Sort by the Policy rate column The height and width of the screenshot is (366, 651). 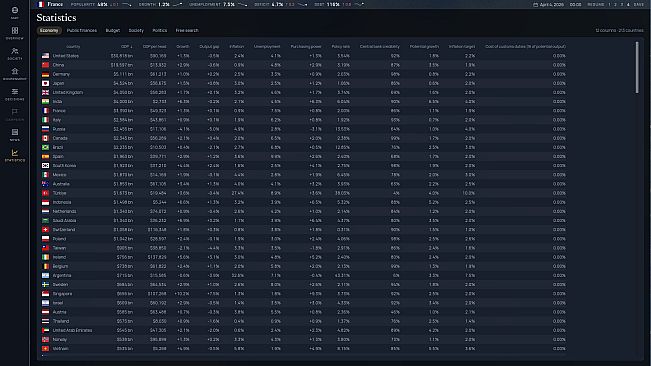[x=340, y=46]
